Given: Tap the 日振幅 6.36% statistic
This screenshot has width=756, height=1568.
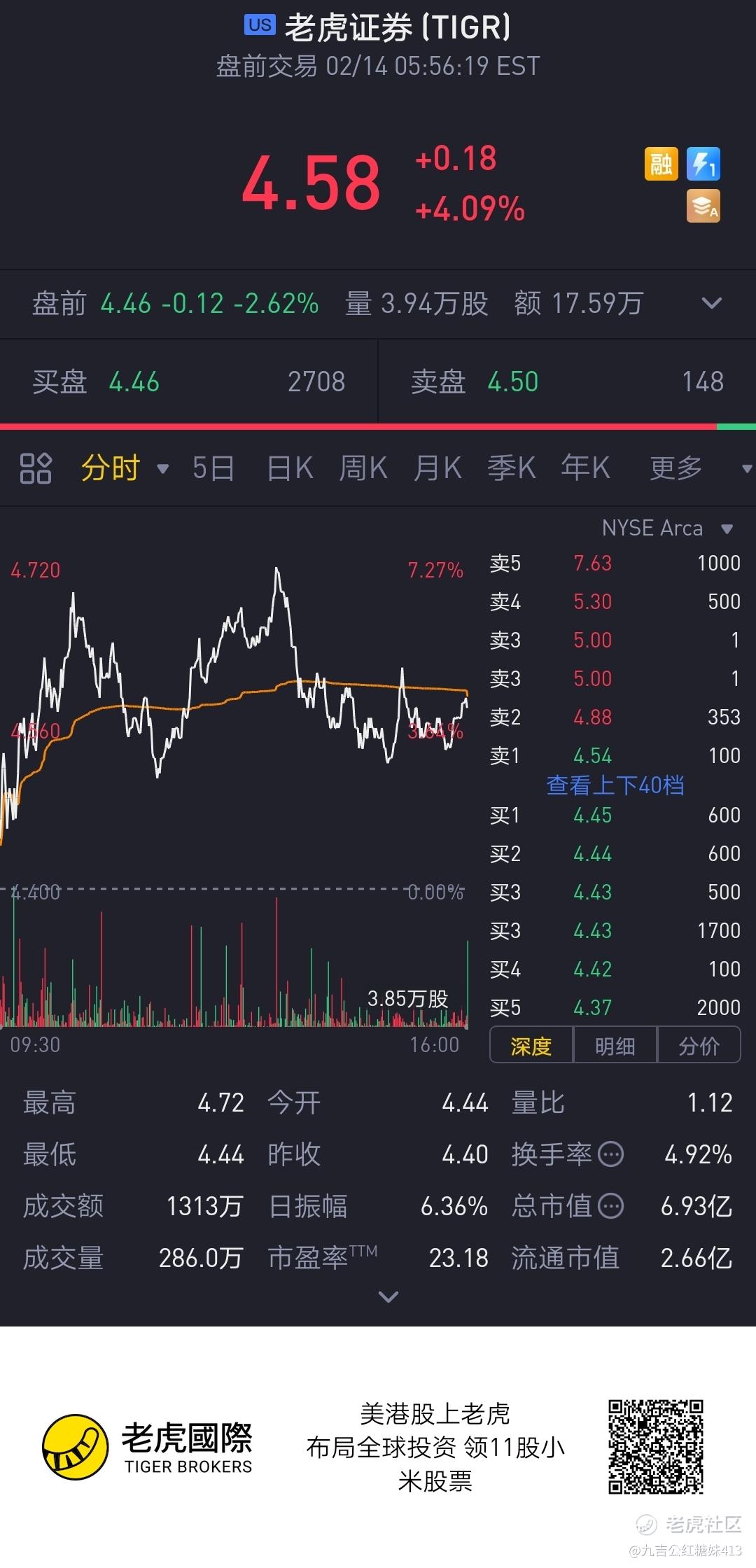Looking at the screenshot, I should pyautogui.click(x=378, y=1207).
